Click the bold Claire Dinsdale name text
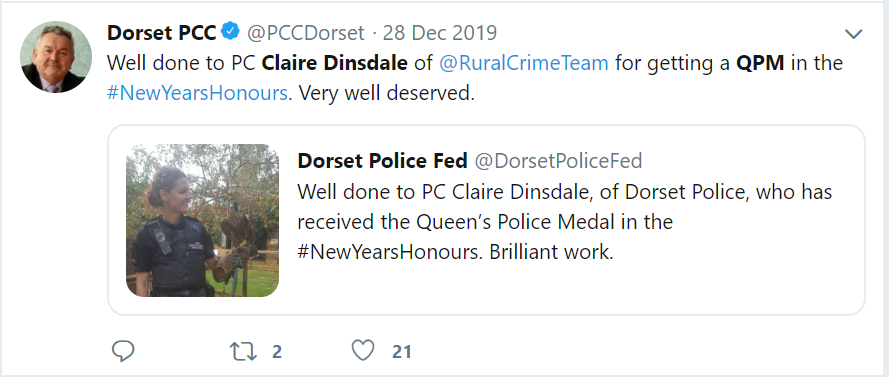Screen dimensions: 889x377 pos(335,63)
